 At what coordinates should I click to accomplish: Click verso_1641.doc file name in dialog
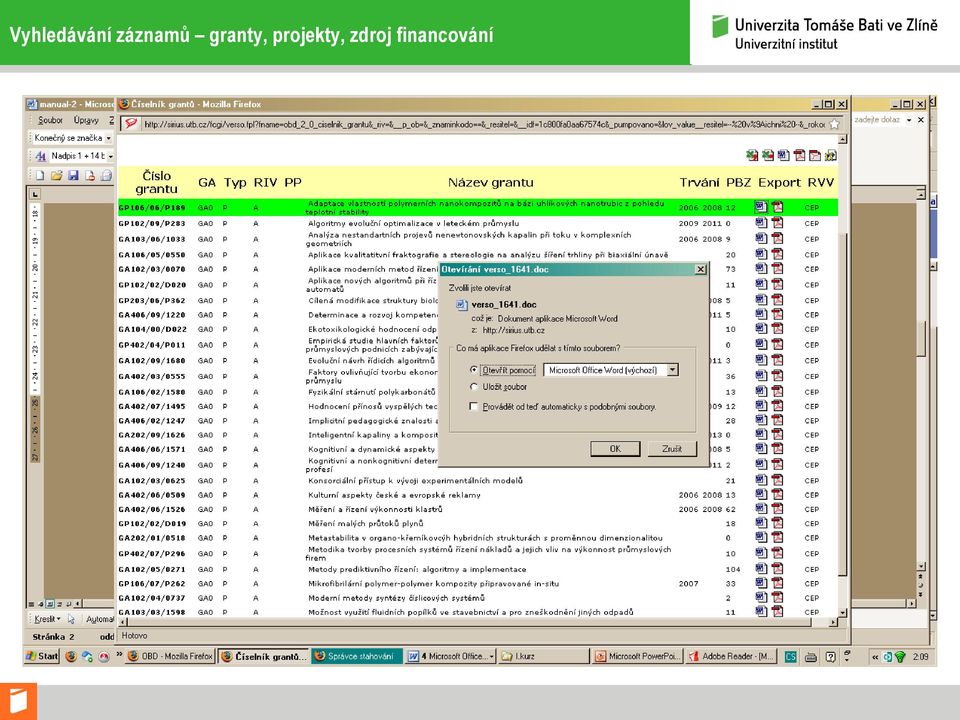(504, 304)
